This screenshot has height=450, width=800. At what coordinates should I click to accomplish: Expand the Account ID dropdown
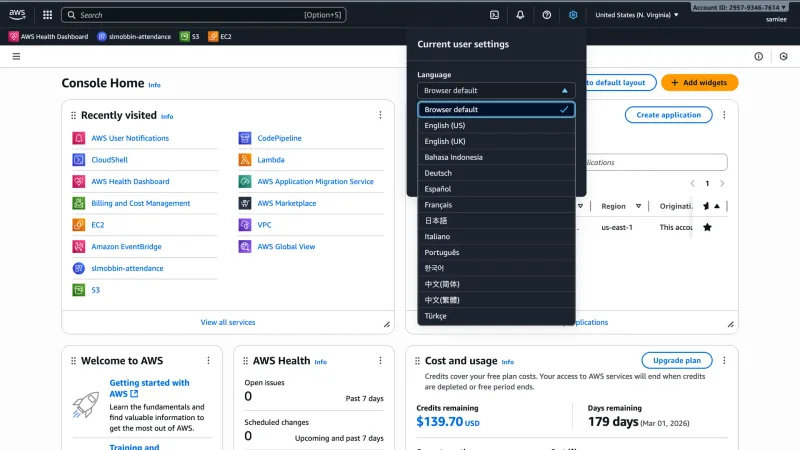739,7
